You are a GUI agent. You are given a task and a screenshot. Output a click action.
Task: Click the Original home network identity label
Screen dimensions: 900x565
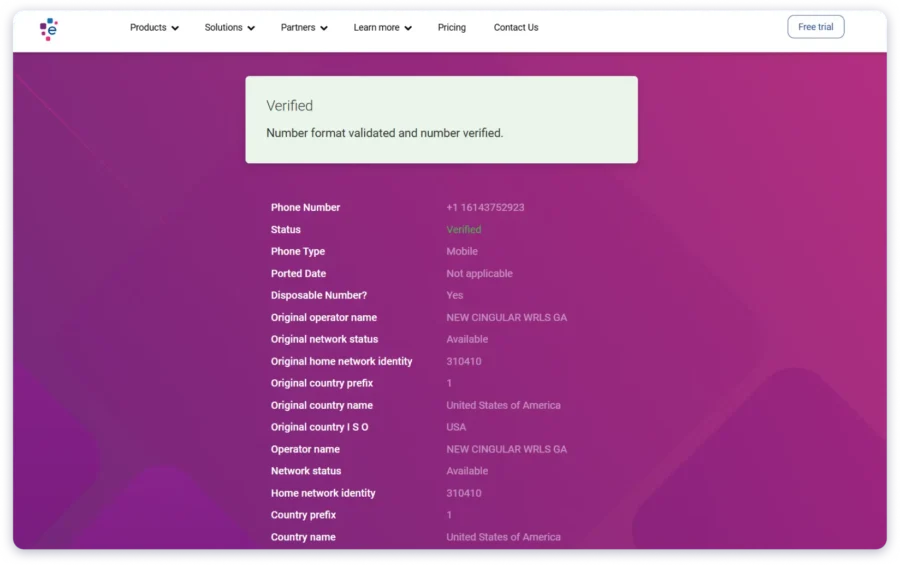(342, 361)
